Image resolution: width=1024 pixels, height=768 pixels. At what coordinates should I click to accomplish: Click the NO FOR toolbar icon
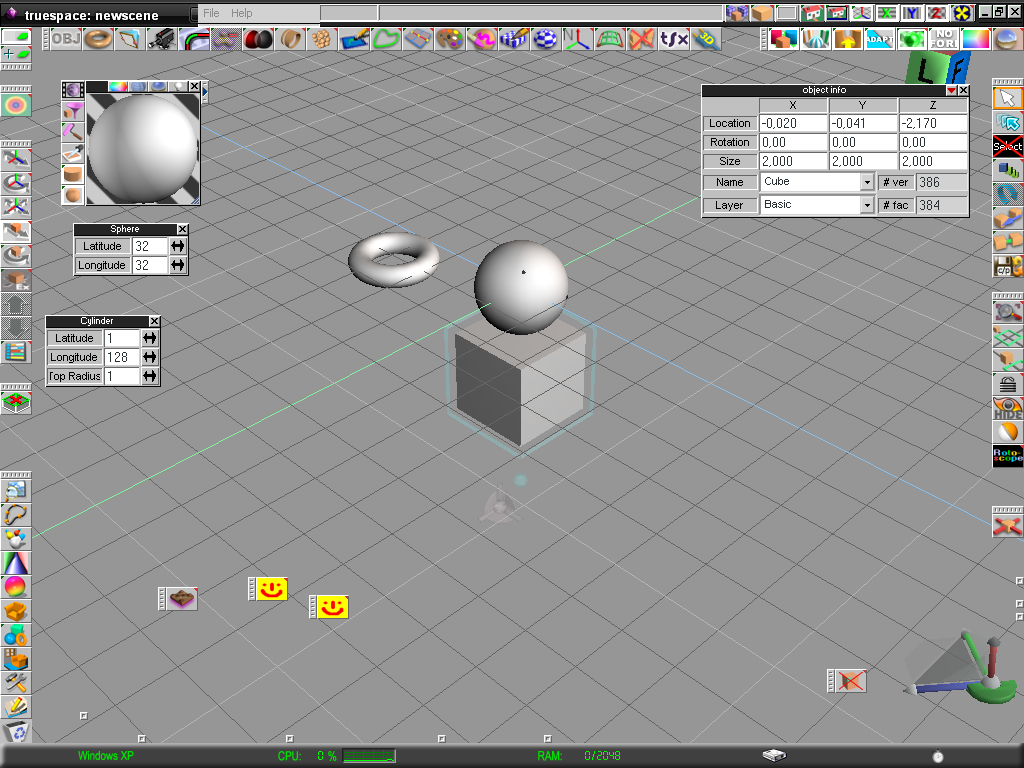944,39
